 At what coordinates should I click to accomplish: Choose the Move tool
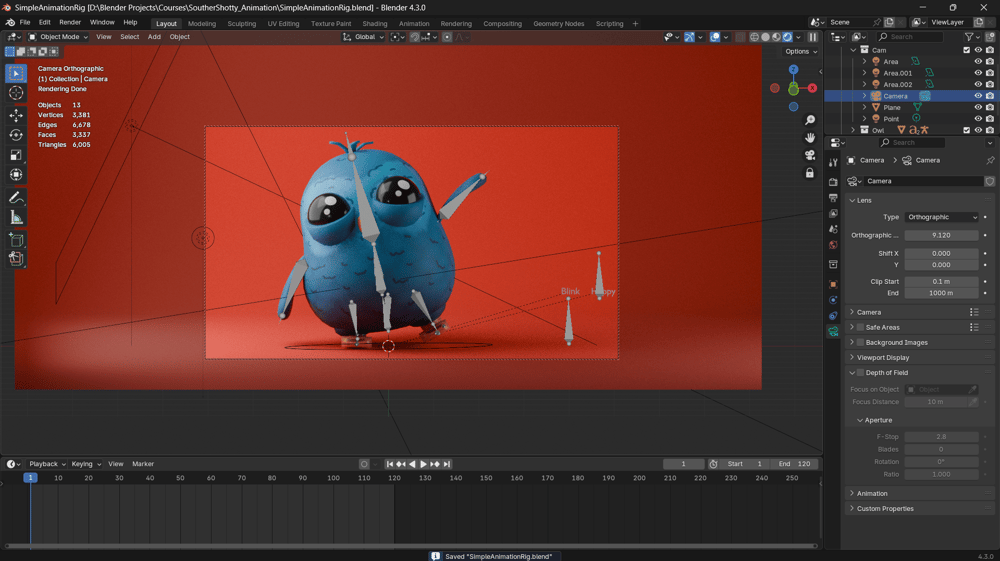(x=17, y=115)
